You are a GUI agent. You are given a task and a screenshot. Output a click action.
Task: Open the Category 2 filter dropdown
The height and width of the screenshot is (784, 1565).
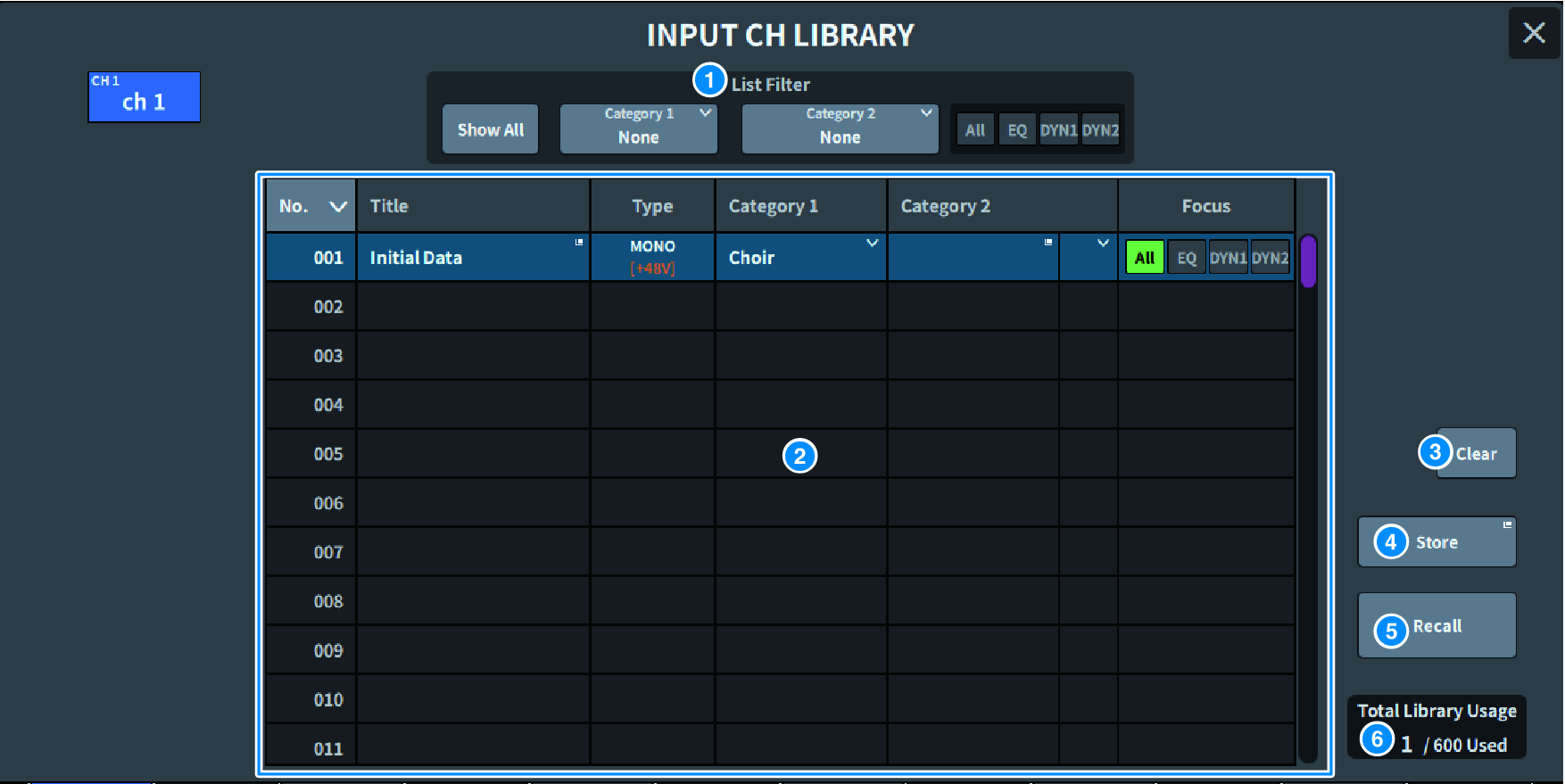pyautogui.click(x=840, y=129)
